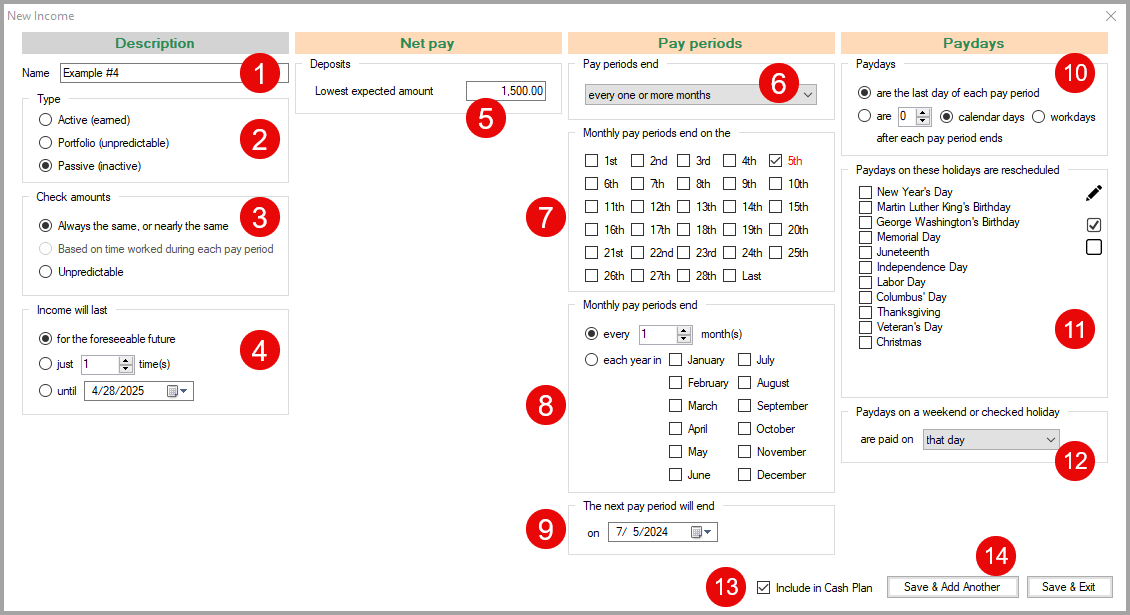Uncheck the 5th day checkbox
Image resolution: width=1130 pixels, height=615 pixels.
[775, 161]
